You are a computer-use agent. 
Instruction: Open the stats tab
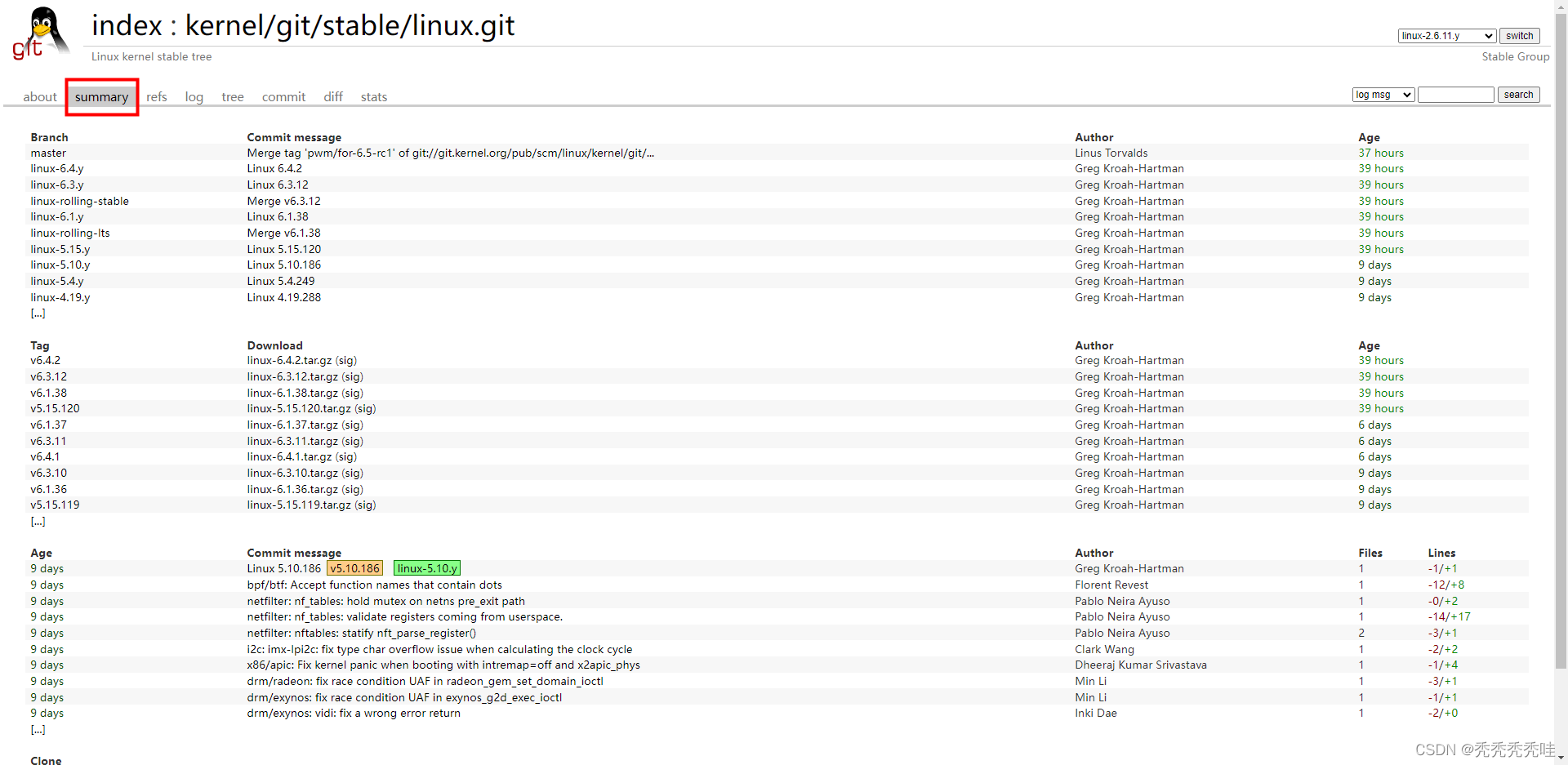374,97
